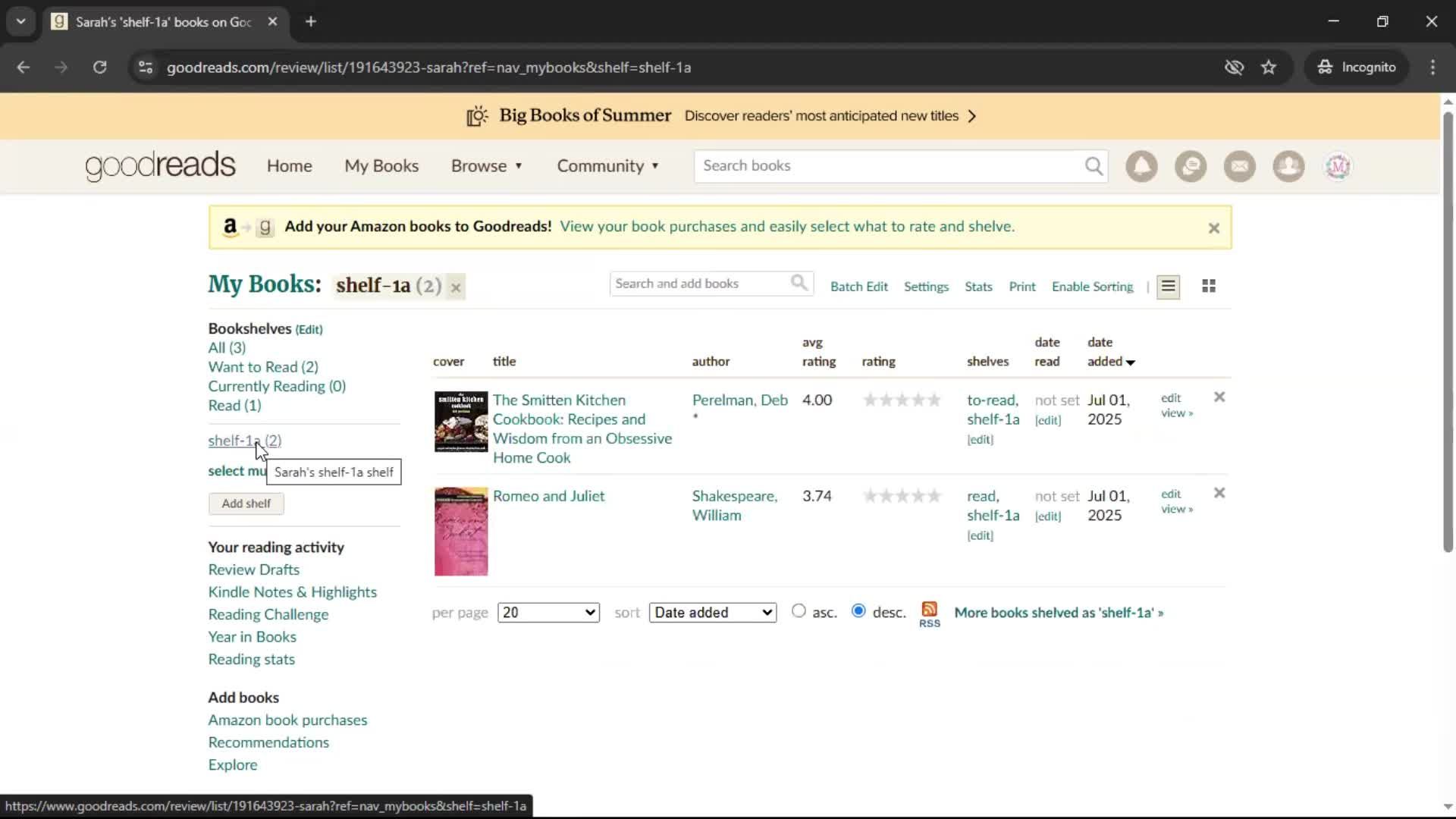The image size is (1456, 819).
Task: Open the sort by Date added dropdown
Action: pos(713,613)
